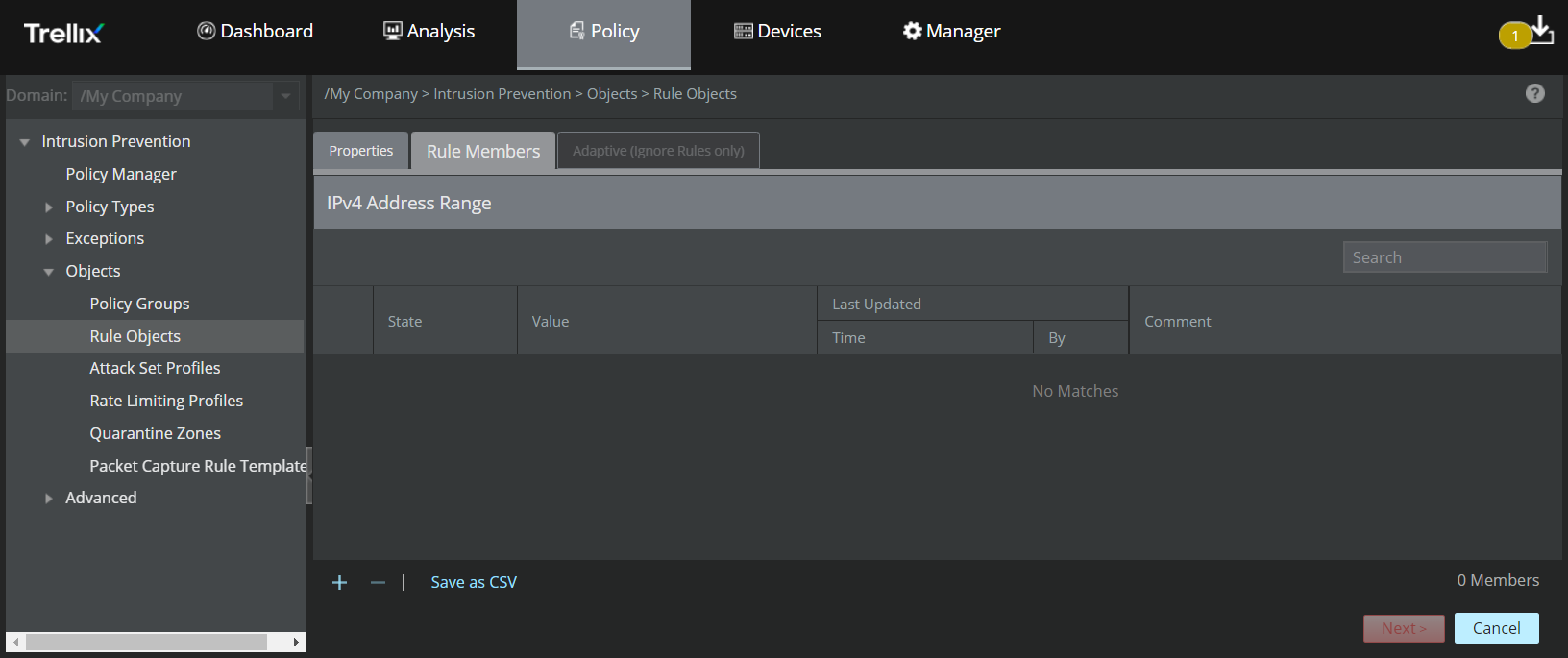Click the sidebar collapse handle
This screenshot has height=658, width=1568.
[309, 475]
